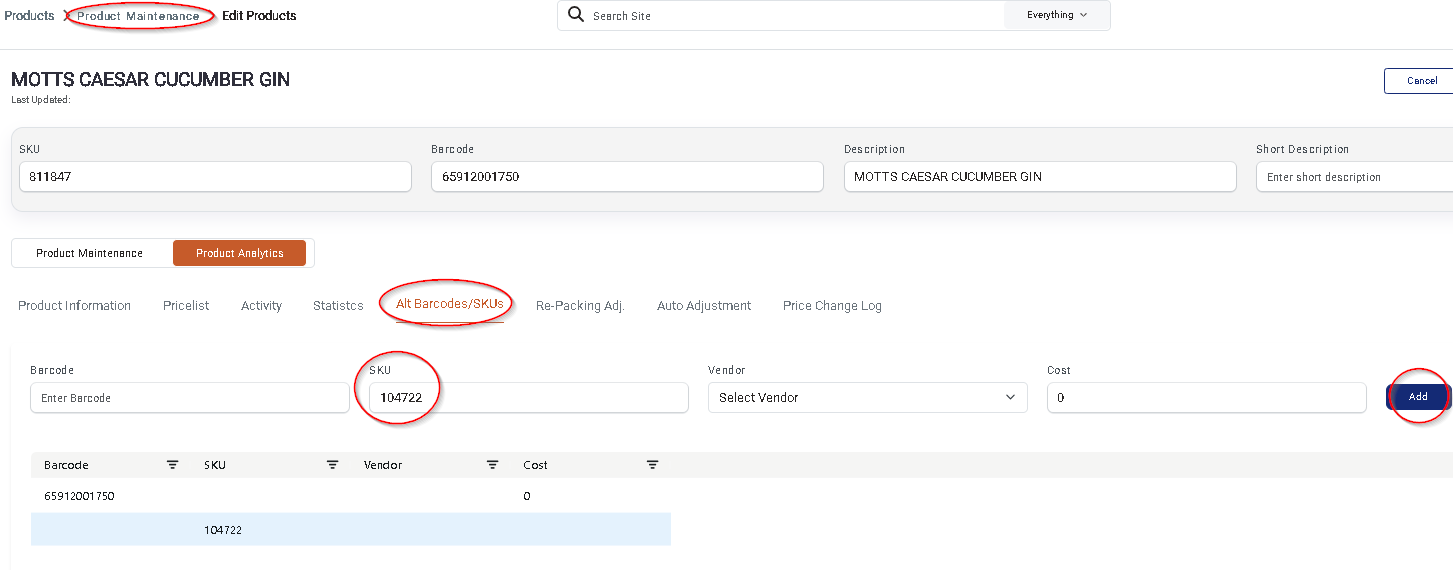Click the search magnifier icon
The width and height of the screenshot is (1453, 570).
click(575, 15)
